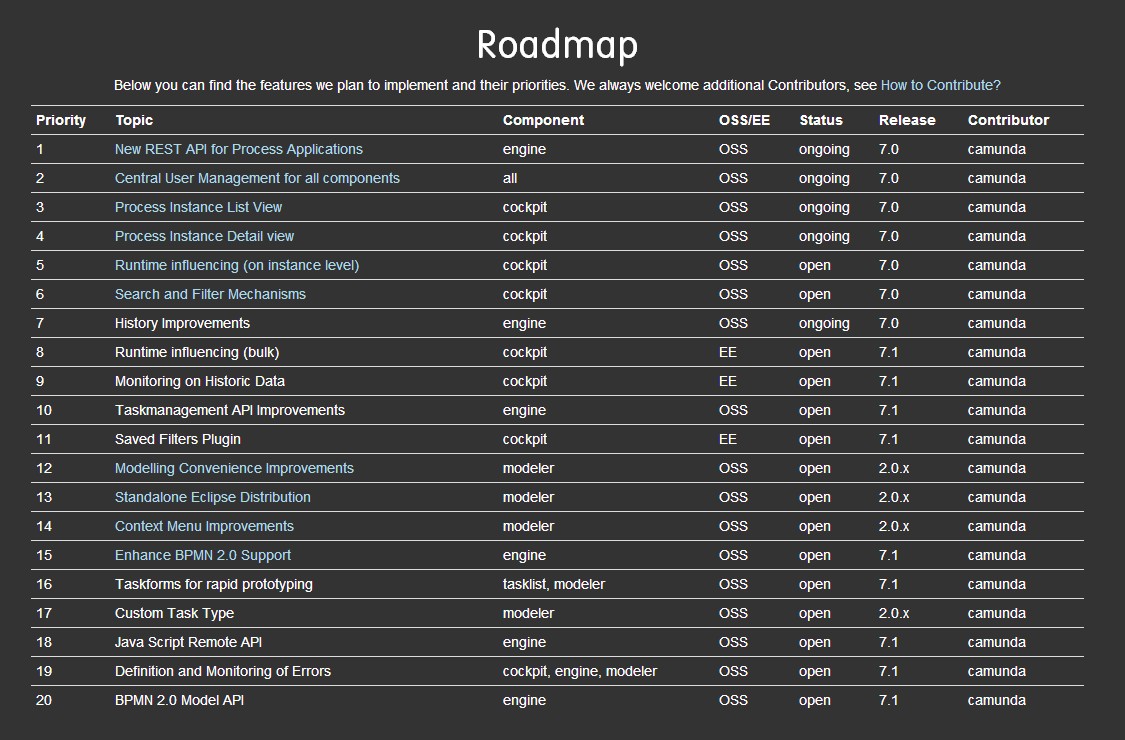Click 'Standalone Eclipse Distribution' link

[x=212, y=497]
